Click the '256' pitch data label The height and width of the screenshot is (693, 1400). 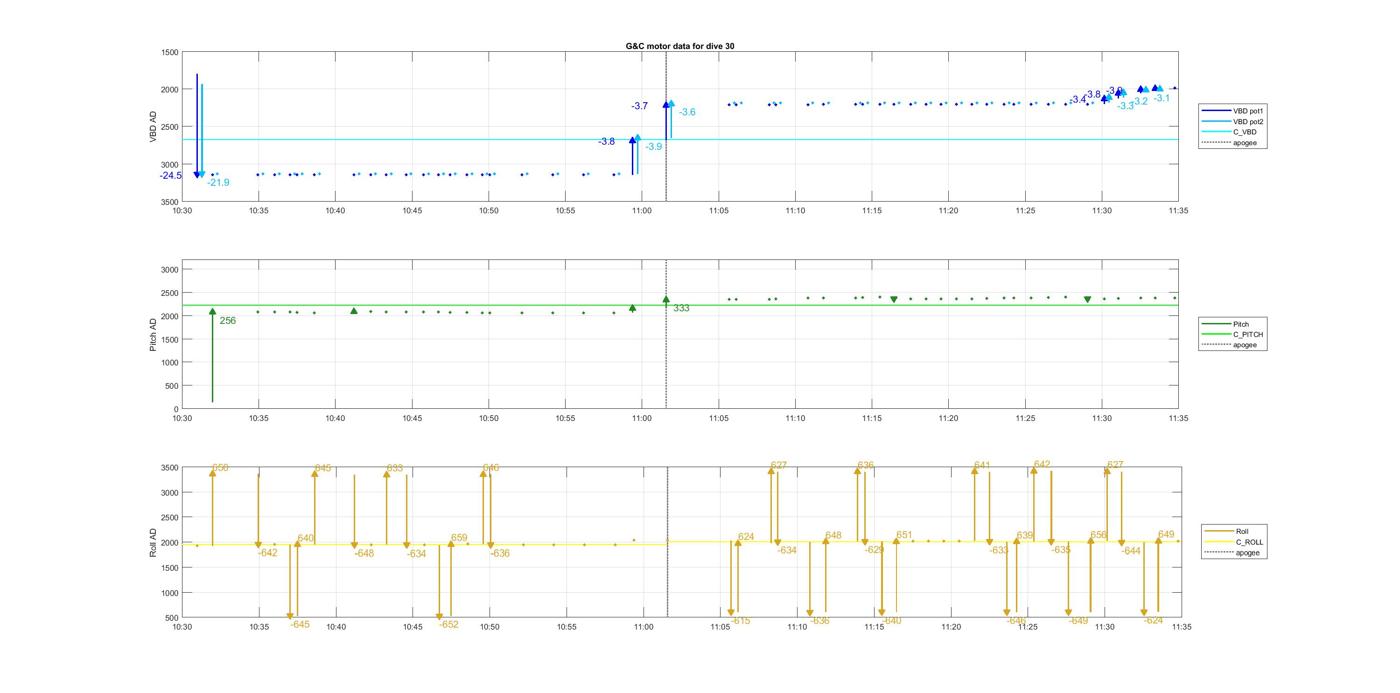(228, 321)
